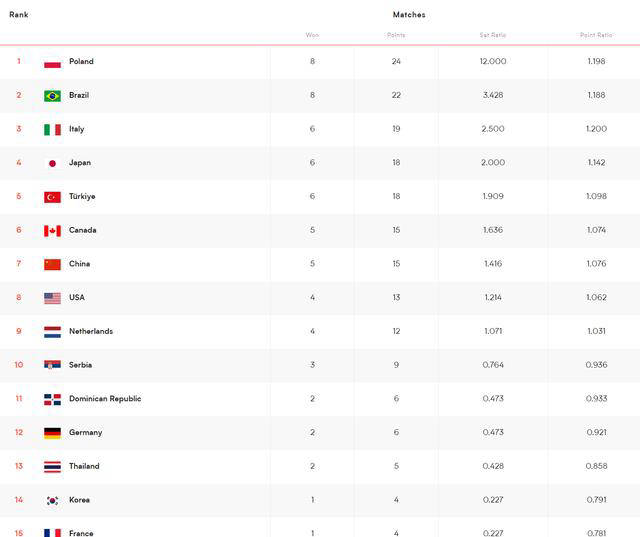Open the Dominican Republic team link
640x537 pixels.
[x=105, y=399]
